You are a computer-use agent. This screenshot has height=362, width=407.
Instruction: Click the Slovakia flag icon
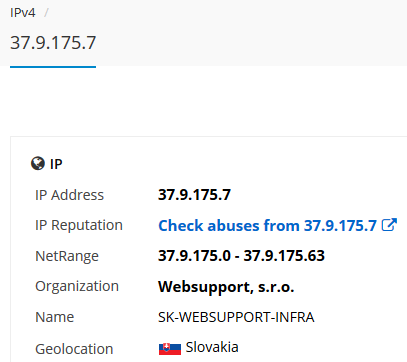170,348
